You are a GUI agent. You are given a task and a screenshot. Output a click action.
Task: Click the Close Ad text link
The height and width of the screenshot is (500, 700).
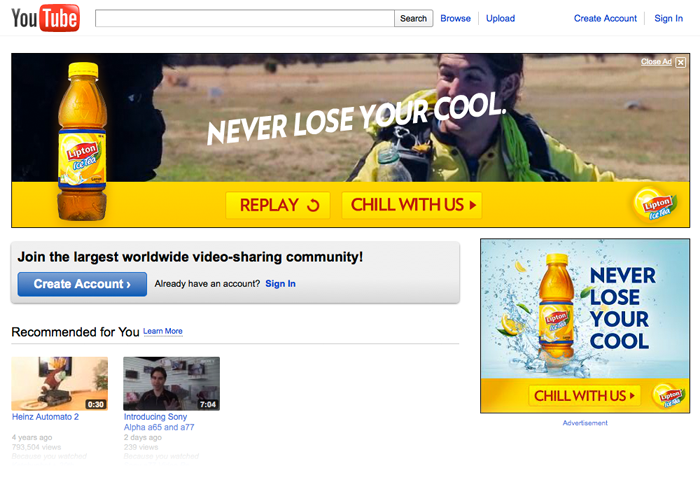pos(656,62)
